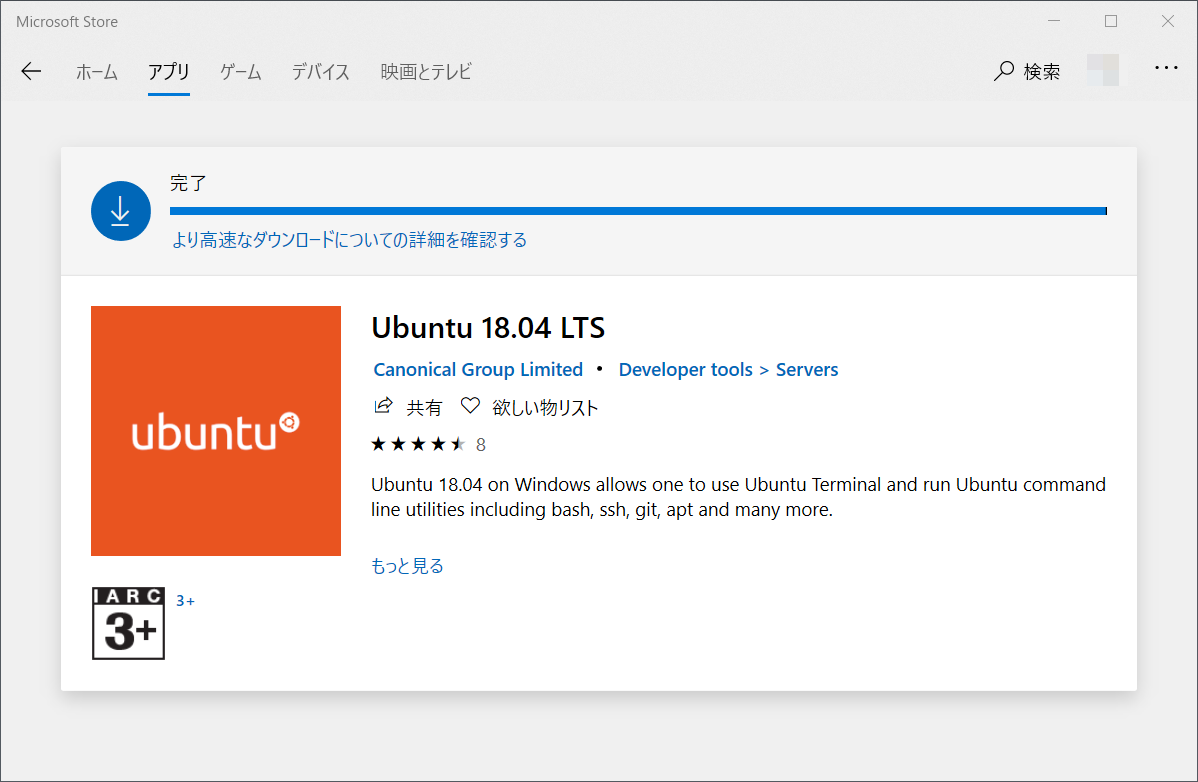This screenshot has height=782, width=1198.
Task: Open the Developer tools category
Action: pos(685,369)
